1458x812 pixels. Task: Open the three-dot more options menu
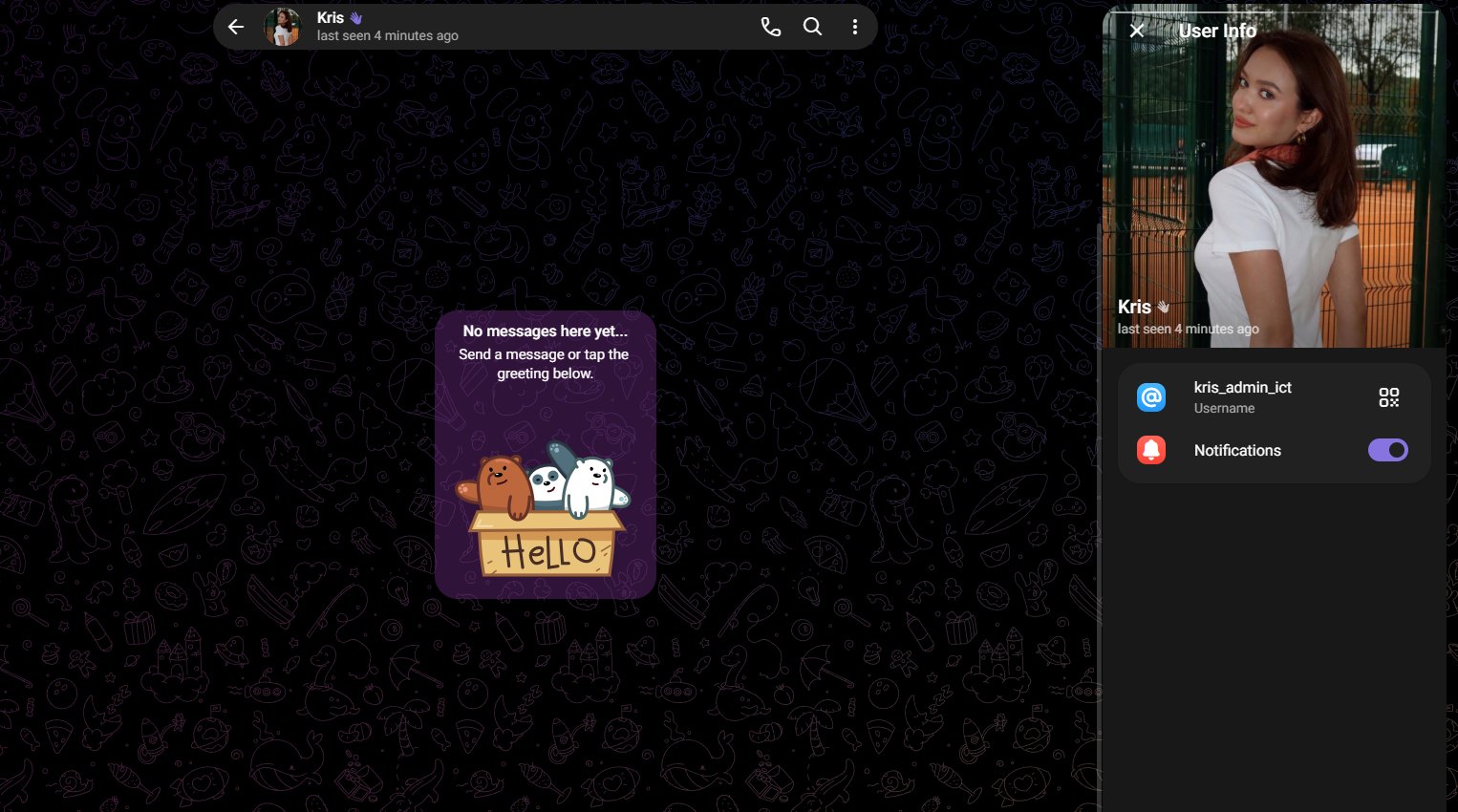click(x=855, y=27)
